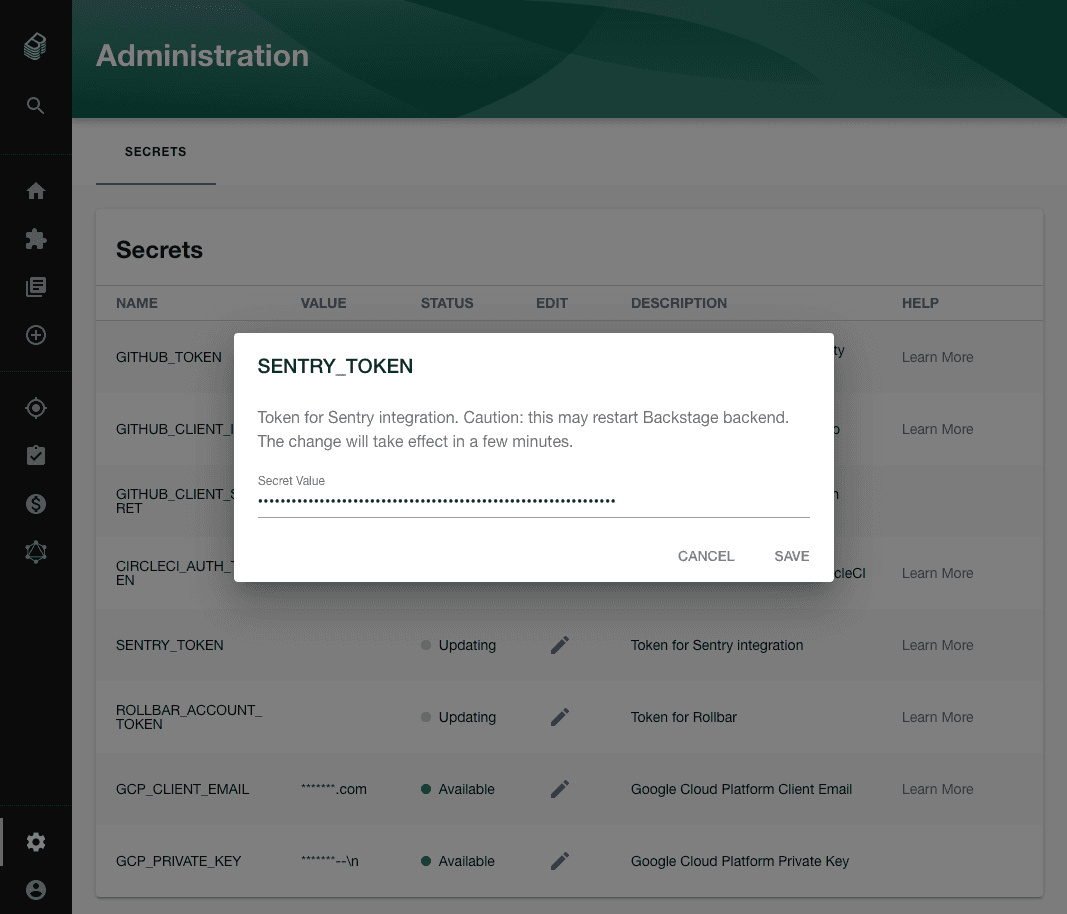Select the GCP_CLIENT_EMAIL name cell
The image size is (1067, 914).
tap(182, 789)
